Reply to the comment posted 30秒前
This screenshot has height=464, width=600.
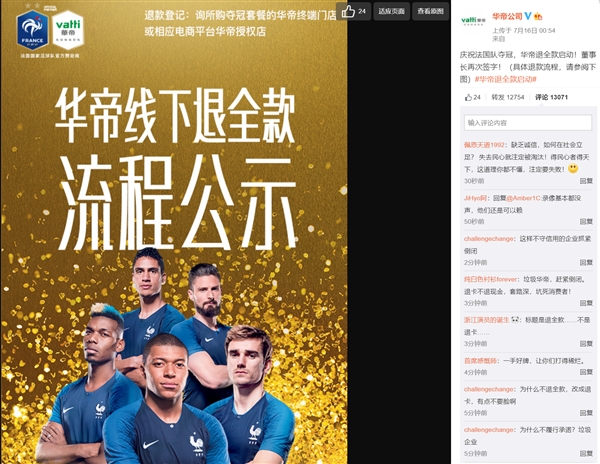tap(586, 181)
